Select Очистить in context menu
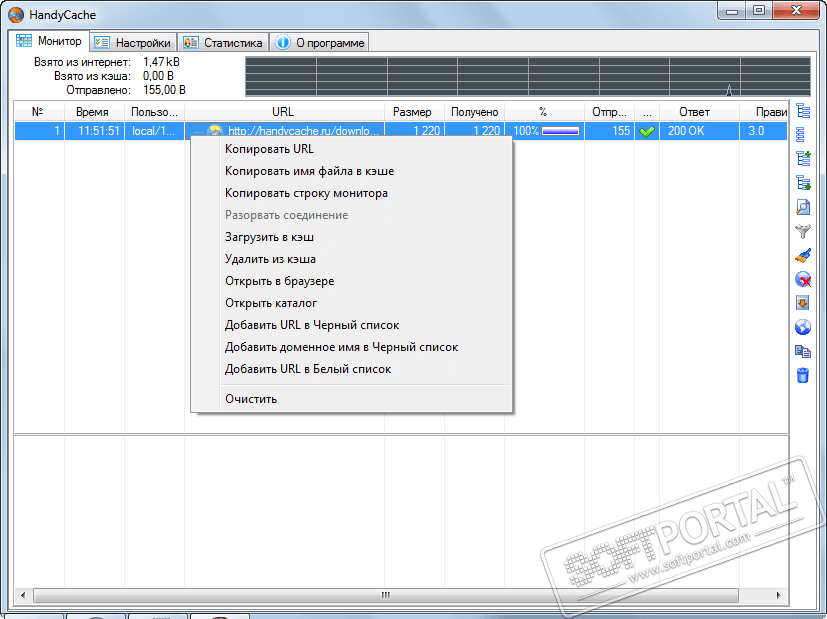The image size is (827, 619). [x=351, y=399]
